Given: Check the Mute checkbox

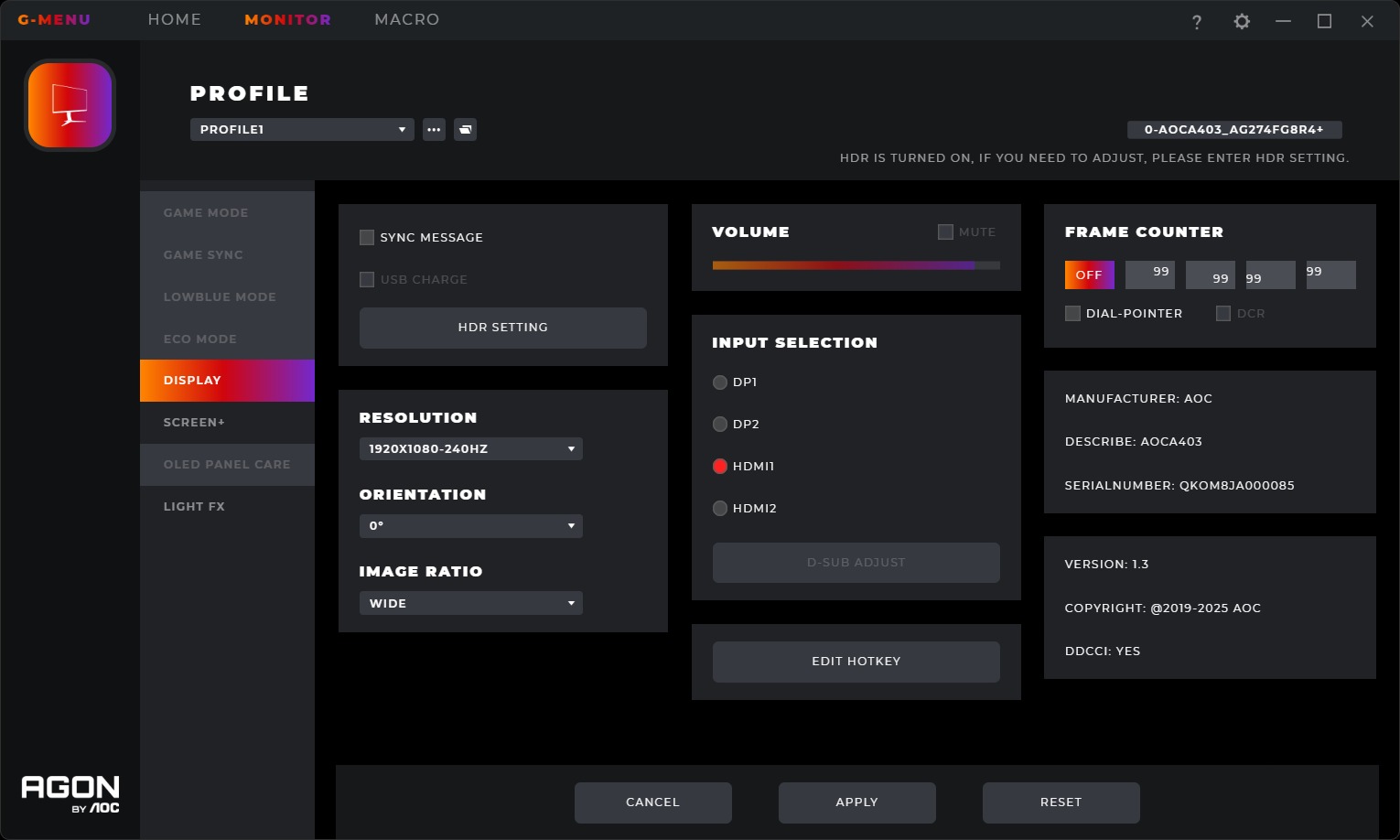Looking at the screenshot, I should pyautogui.click(x=945, y=232).
